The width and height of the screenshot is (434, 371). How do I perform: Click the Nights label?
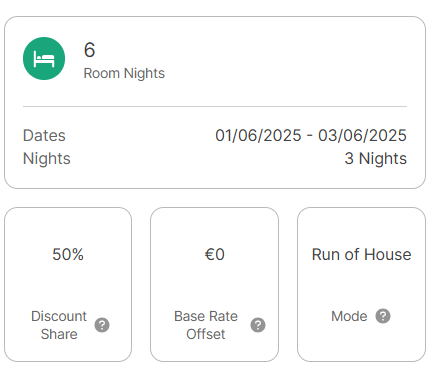pyautogui.click(x=47, y=159)
